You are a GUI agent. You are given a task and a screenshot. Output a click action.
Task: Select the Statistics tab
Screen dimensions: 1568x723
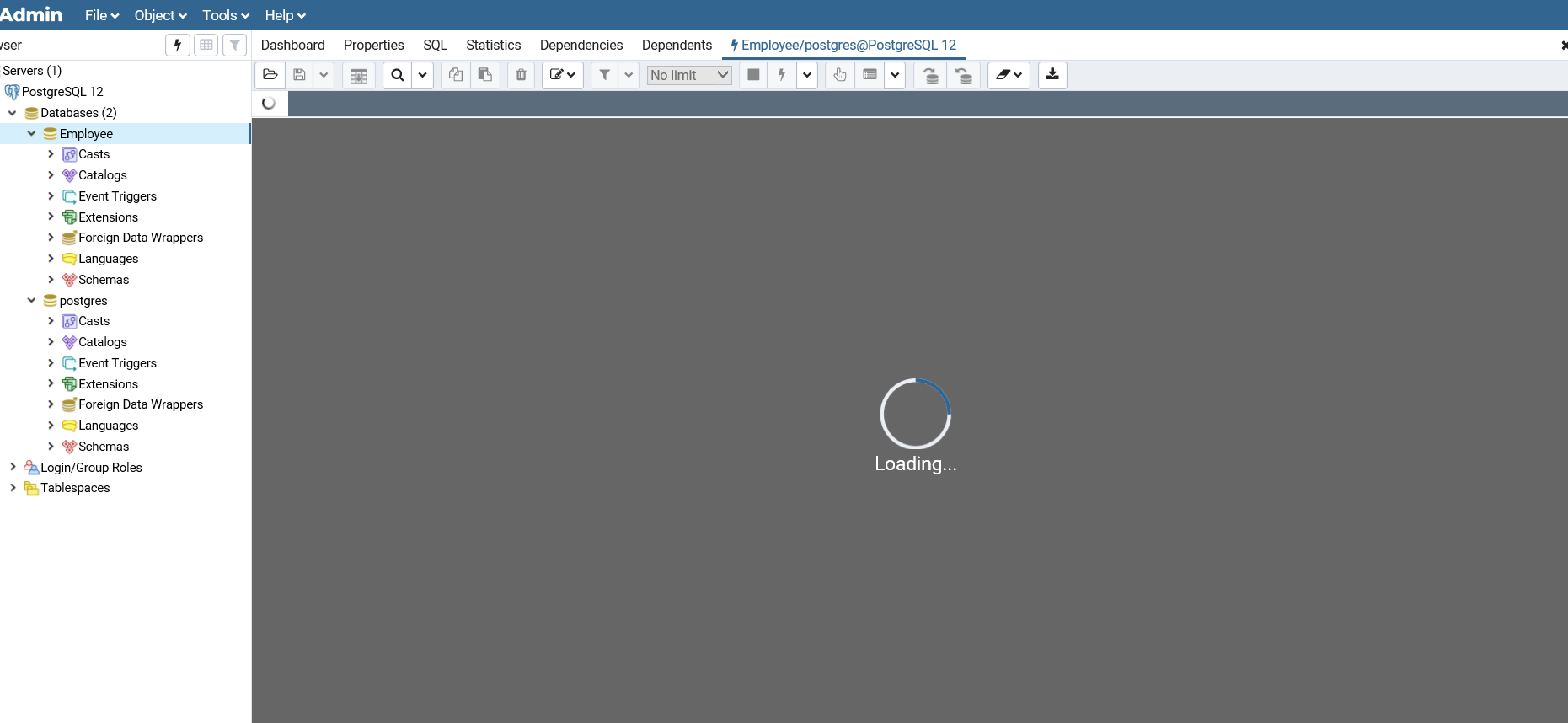[493, 45]
